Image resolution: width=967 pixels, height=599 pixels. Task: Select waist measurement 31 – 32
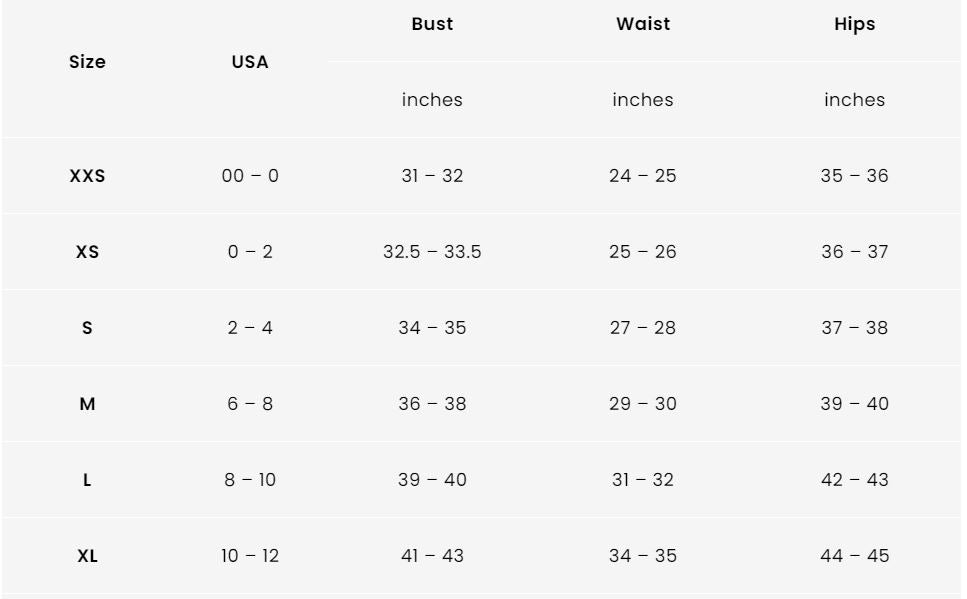tap(643, 480)
